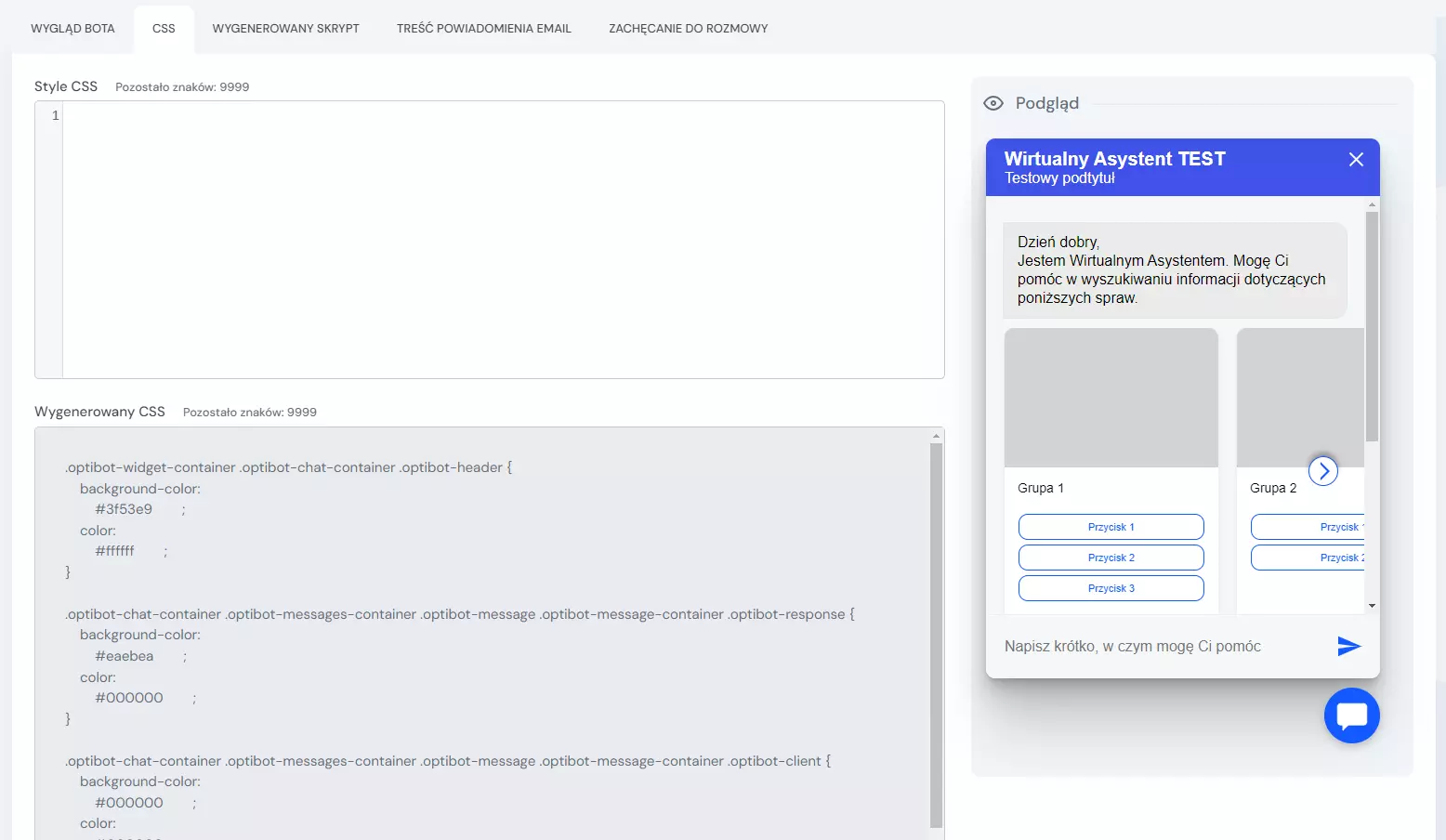Toggle the chat bubble launcher icon
Image resolution: width=1446 pixels, height=840 pixels.
[1352, 715]
